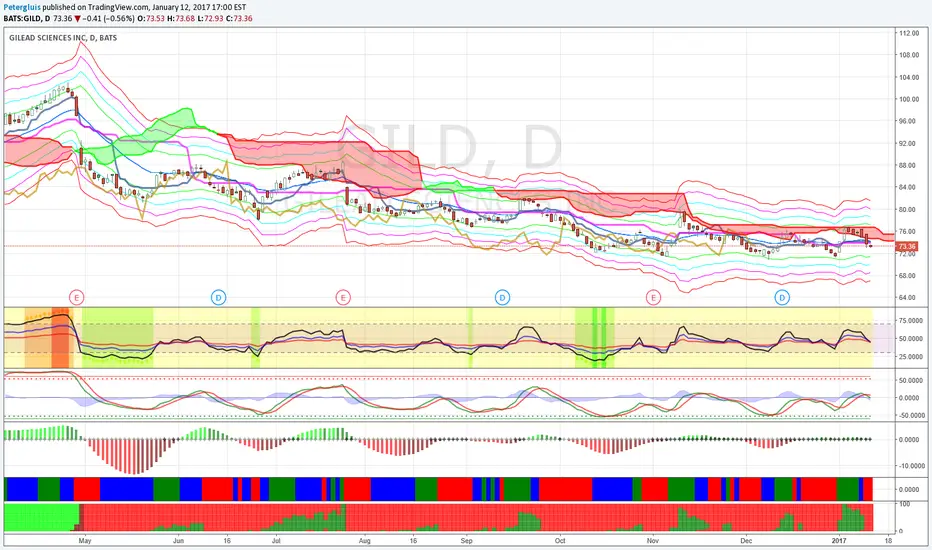This screenshot has height=550, width=932.
Task: Click the Oct date axis label
Action: tap(560, 540)
